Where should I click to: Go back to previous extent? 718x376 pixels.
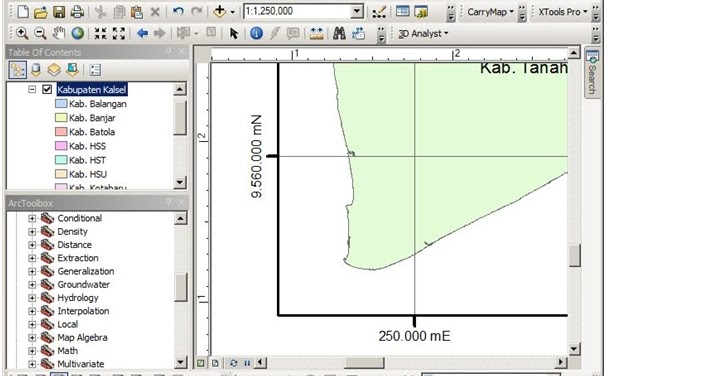click(x=142, y=33)
